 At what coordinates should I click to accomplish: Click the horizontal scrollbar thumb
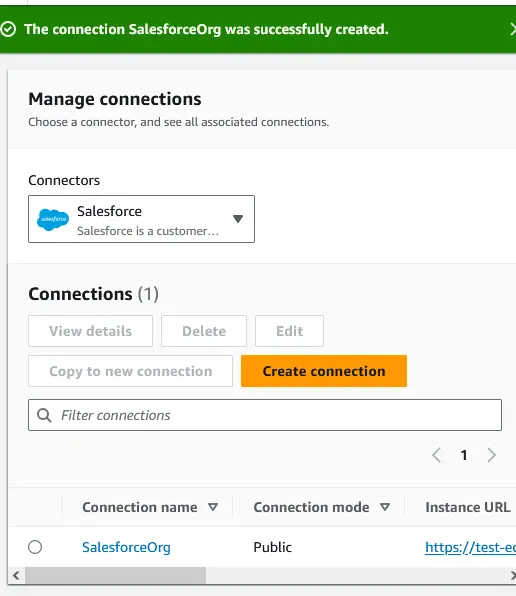point(116,575)
